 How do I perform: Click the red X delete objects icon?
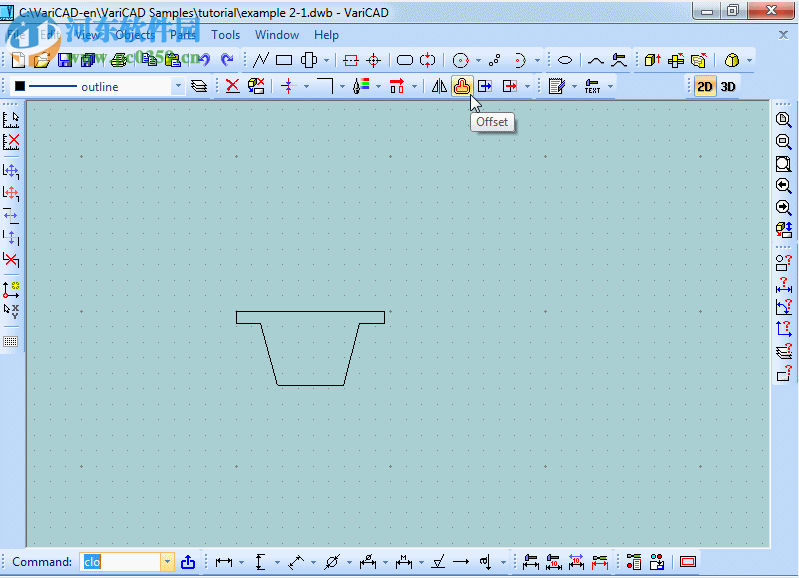click(232, 86)
